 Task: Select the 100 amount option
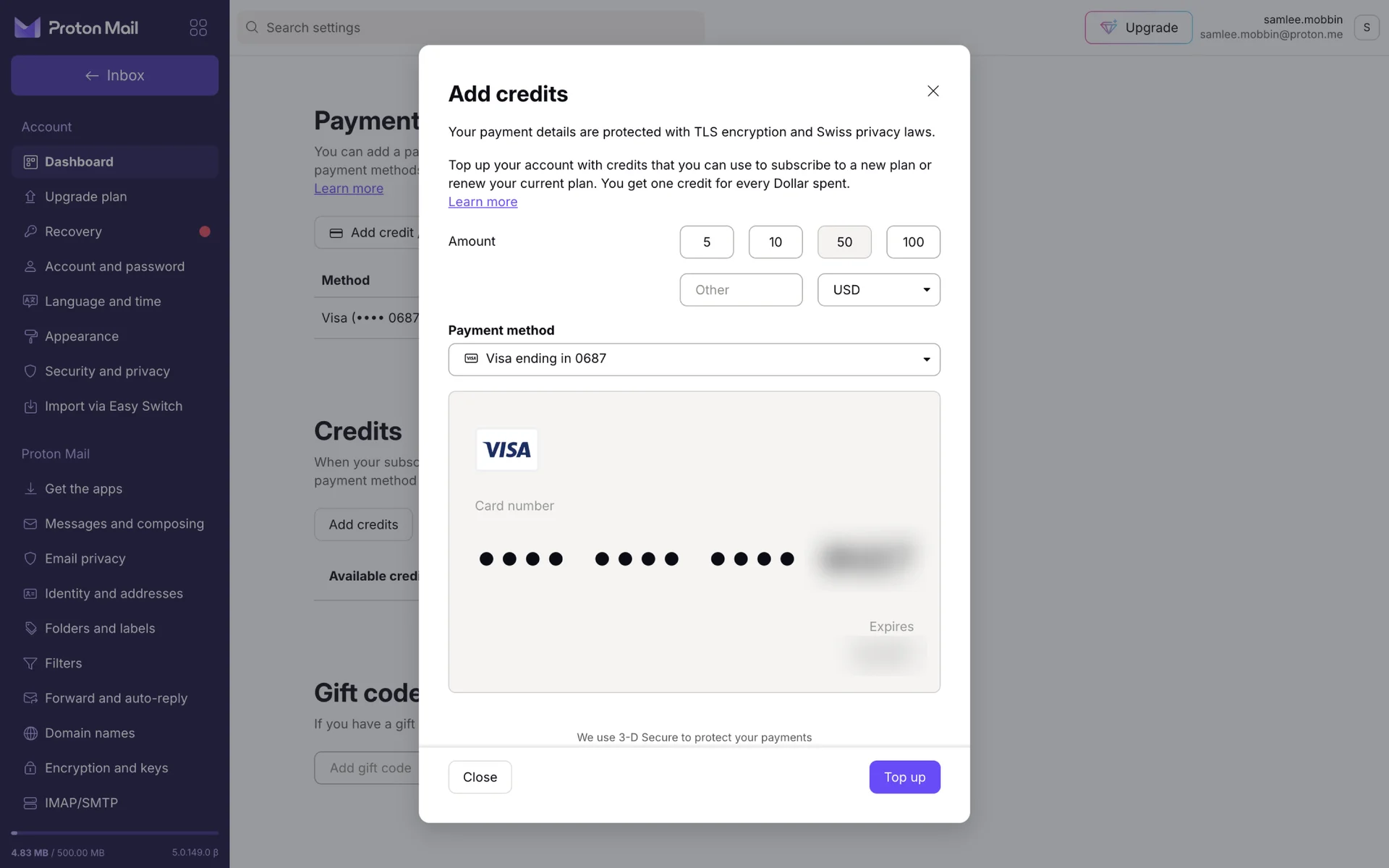click(x=912, y=242)
